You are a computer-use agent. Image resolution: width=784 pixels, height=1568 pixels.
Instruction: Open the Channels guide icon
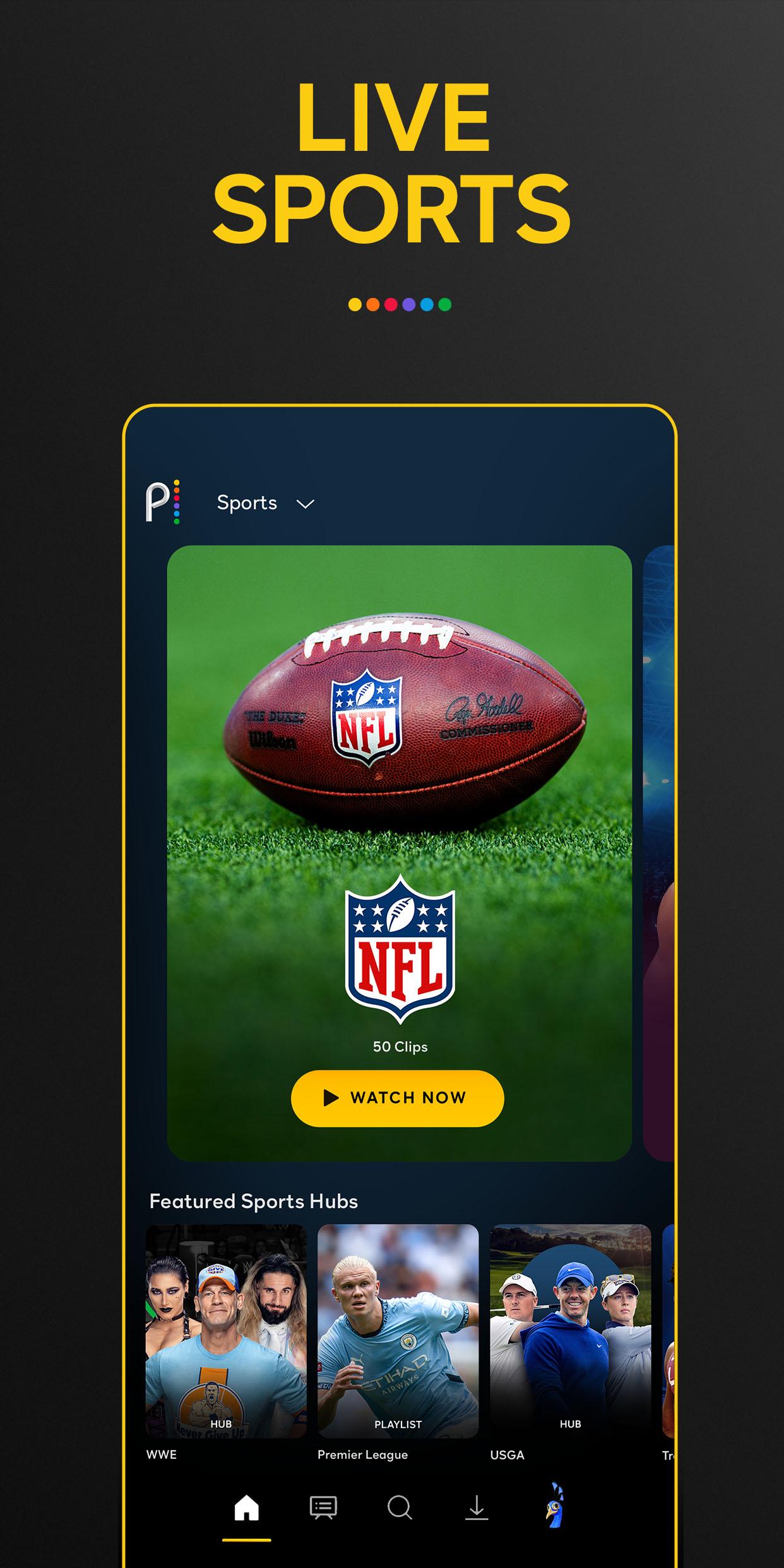323,1508
